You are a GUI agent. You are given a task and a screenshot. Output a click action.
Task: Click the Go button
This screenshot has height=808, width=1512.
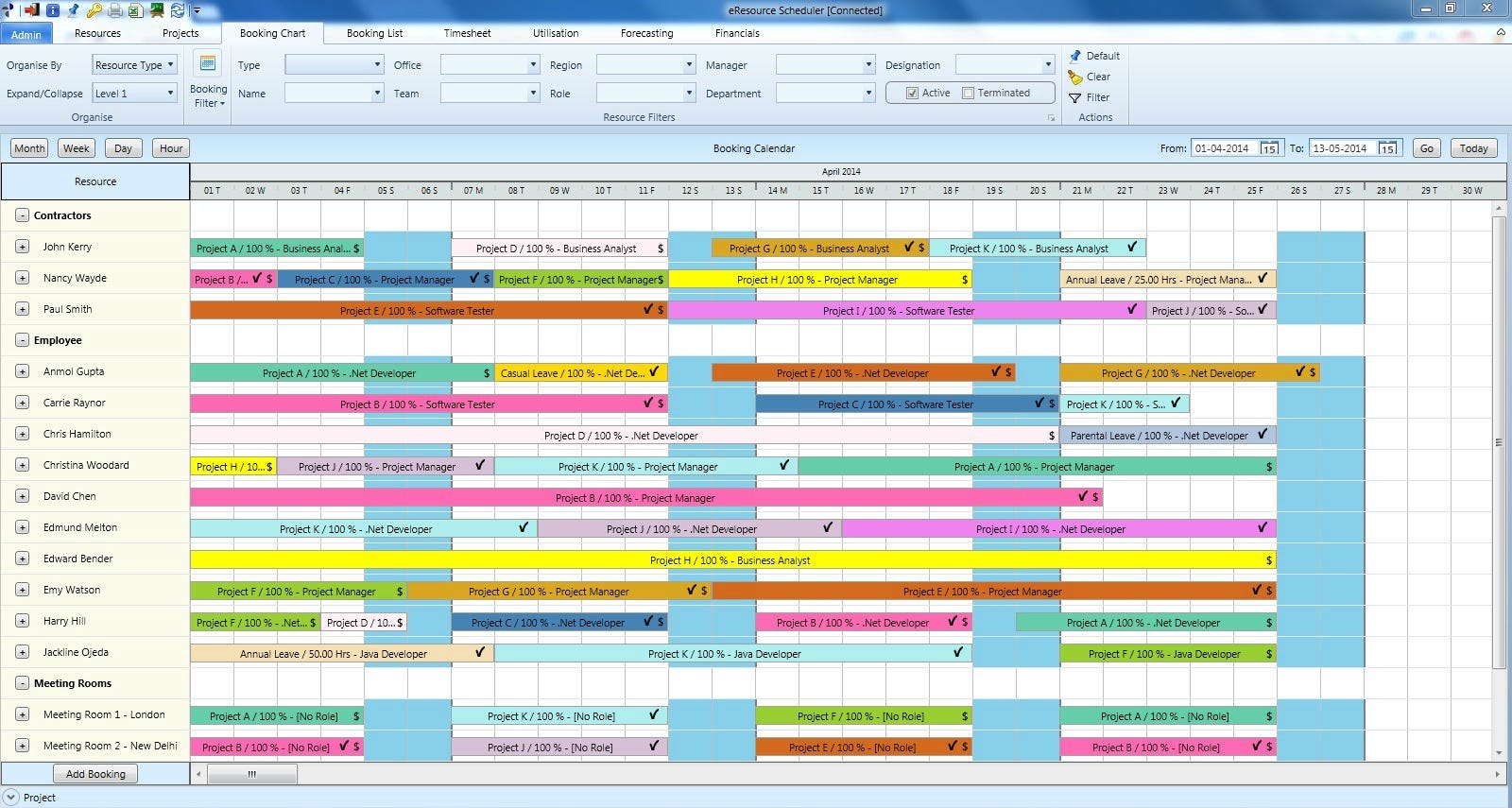coord(1427,148)
